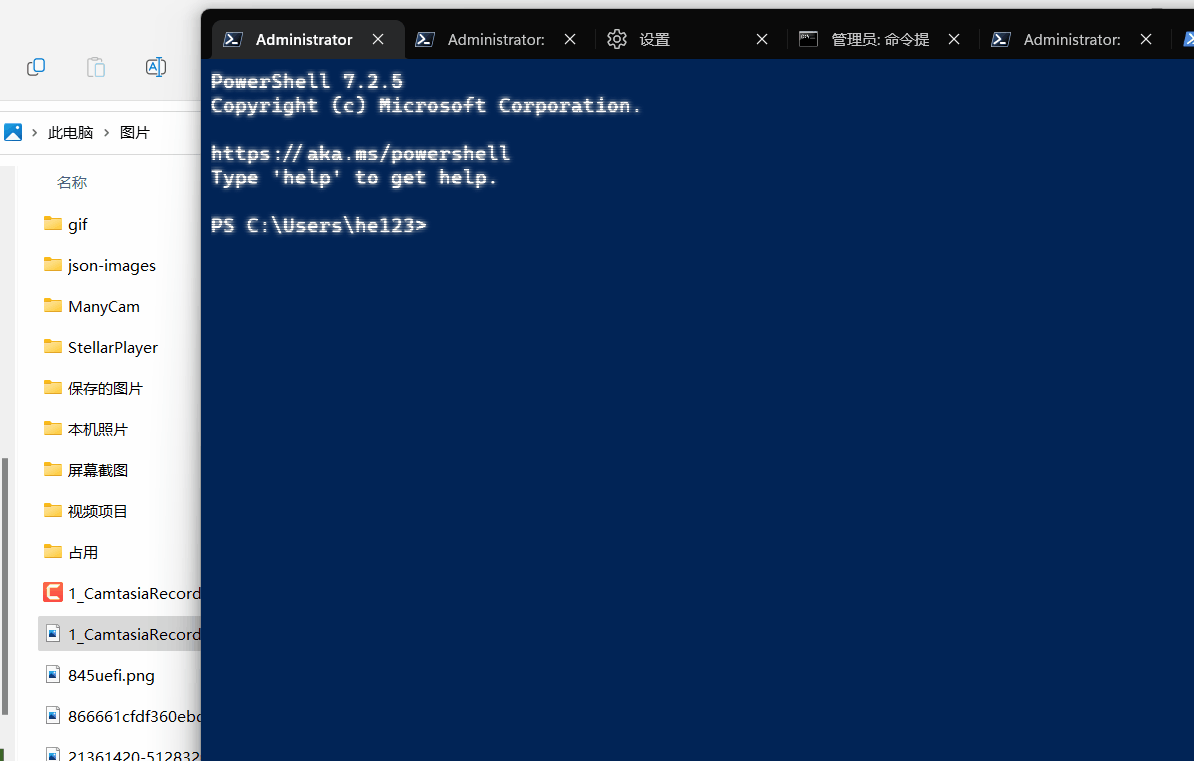Screen dimensions: 1194x761
Task: Click the Paste icon in the toolbar
Action: (x=96, y=66)
